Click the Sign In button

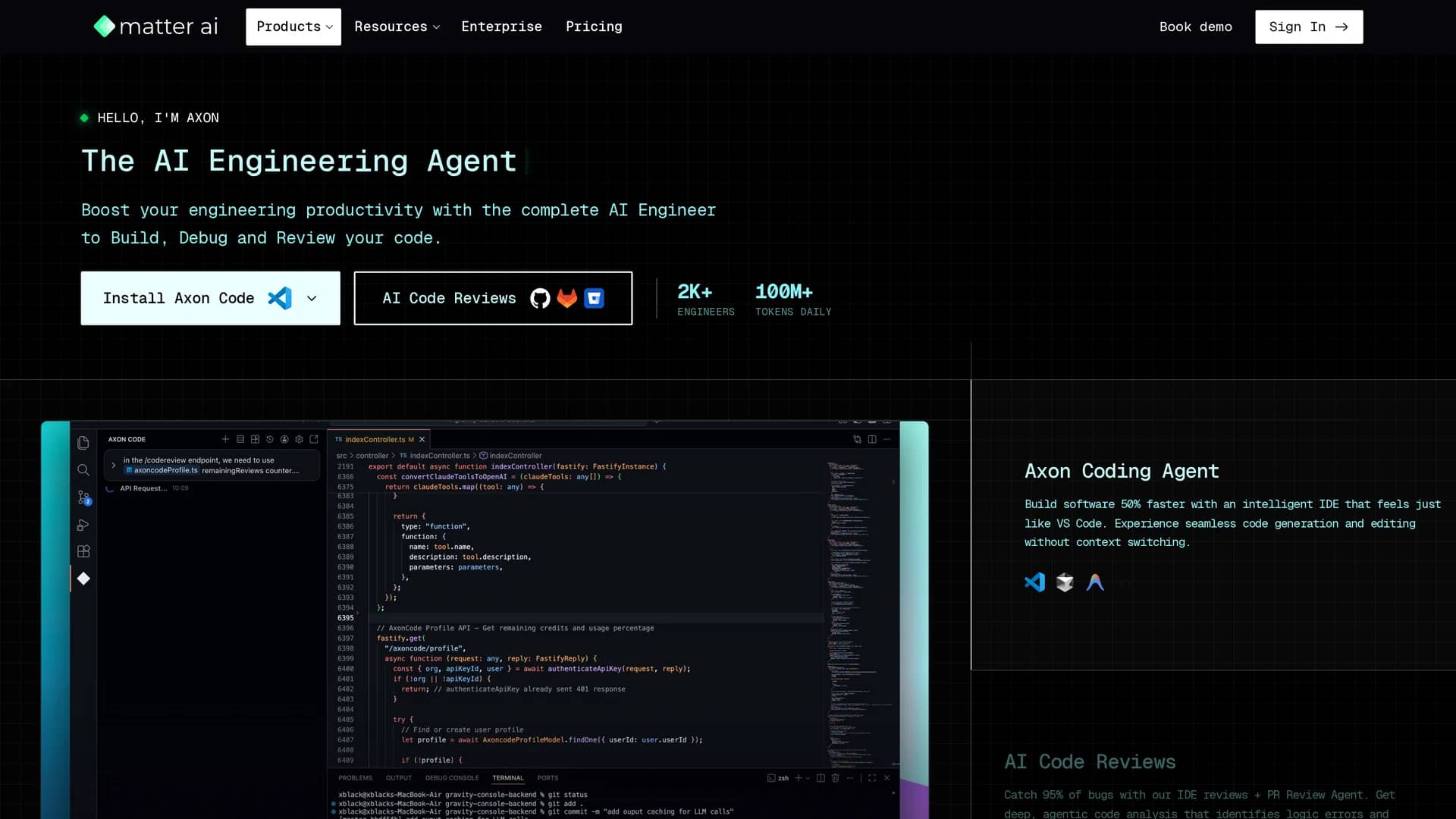point(1309,27)
